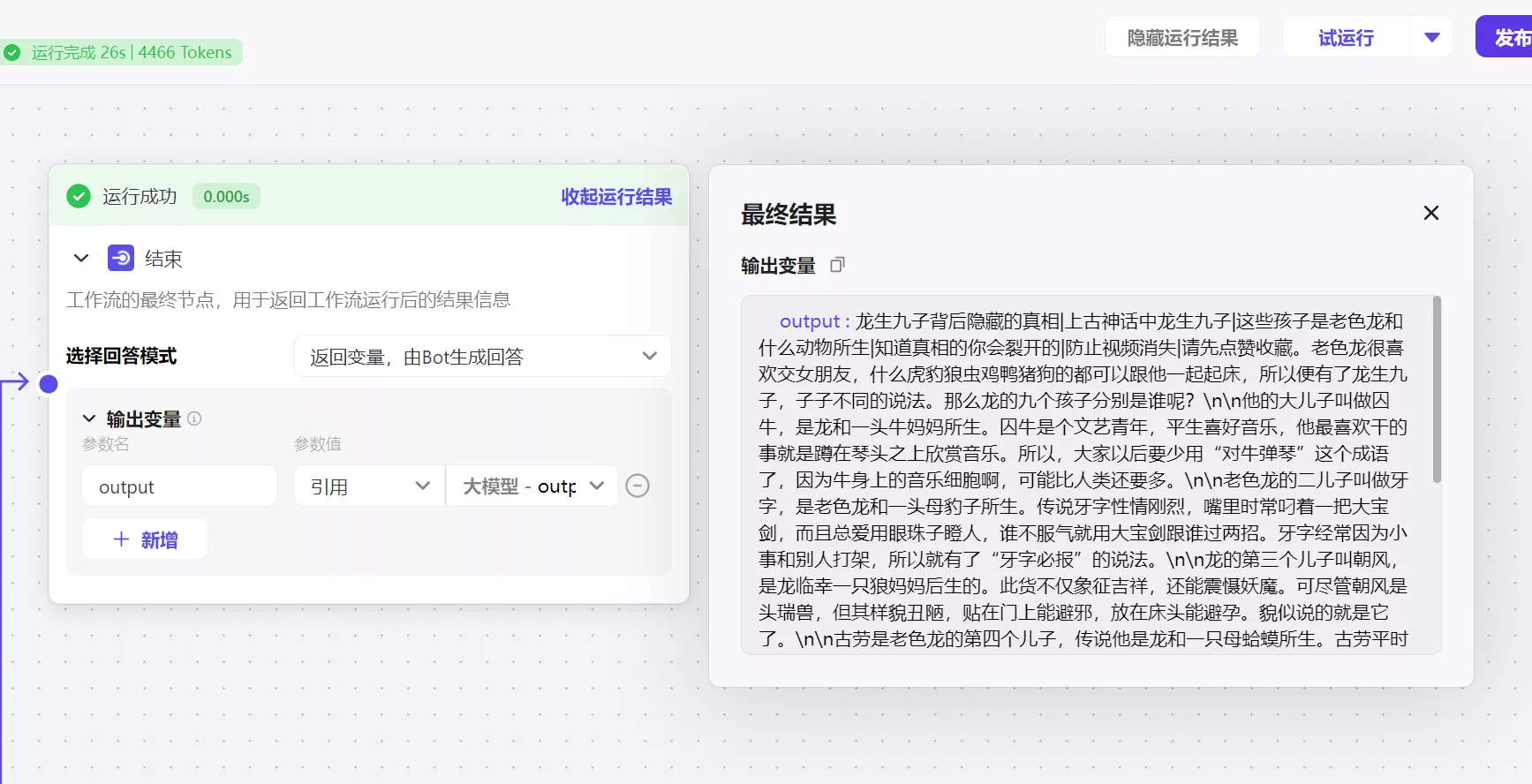Image resolution: width=1532 pixels, height=784 pixels.
Task: Click the green check icon in the status badge
Action: tap(12, 53)
